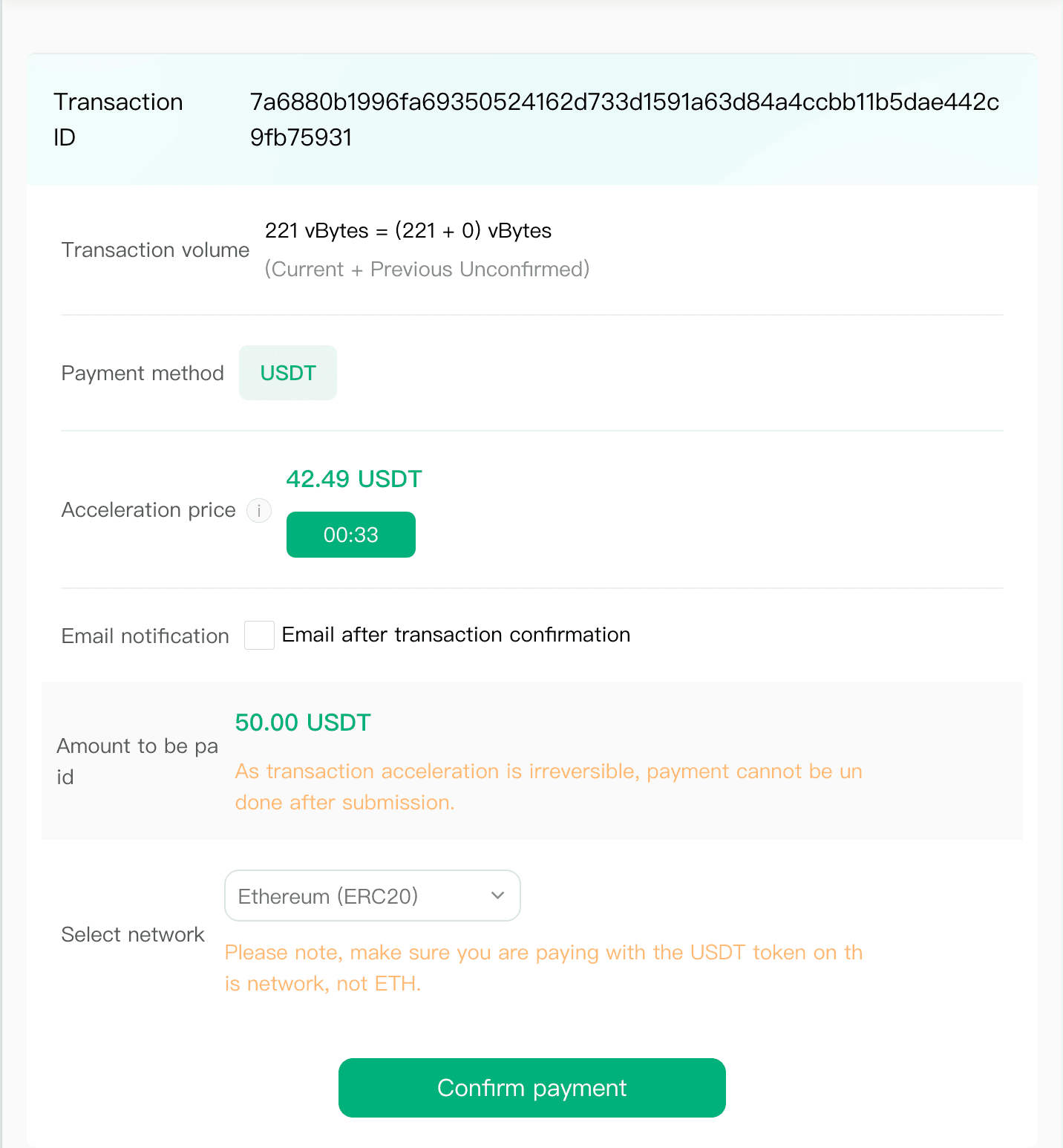
Task: Click the irreversible acceleration warning text
Action: [549, 787]
